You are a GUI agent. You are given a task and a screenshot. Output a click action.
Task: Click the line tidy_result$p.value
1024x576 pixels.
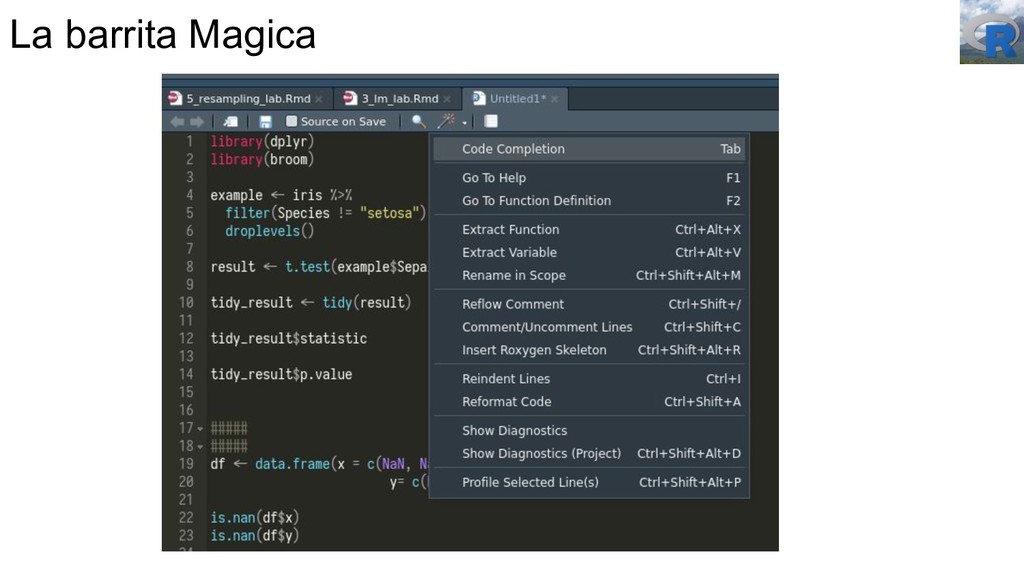pos(281,374)
